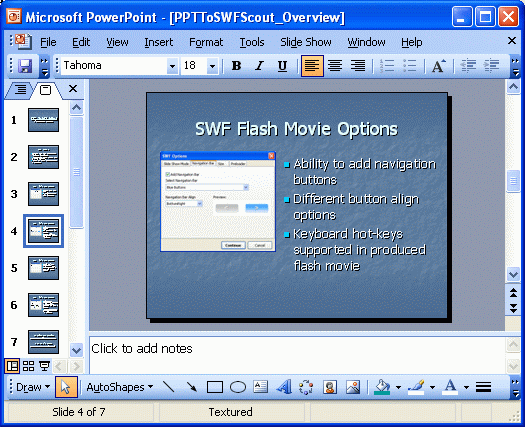The height and width of the screenshot is (427, 525).
Task: Apply Align Left to text
Action: point(312,66)
